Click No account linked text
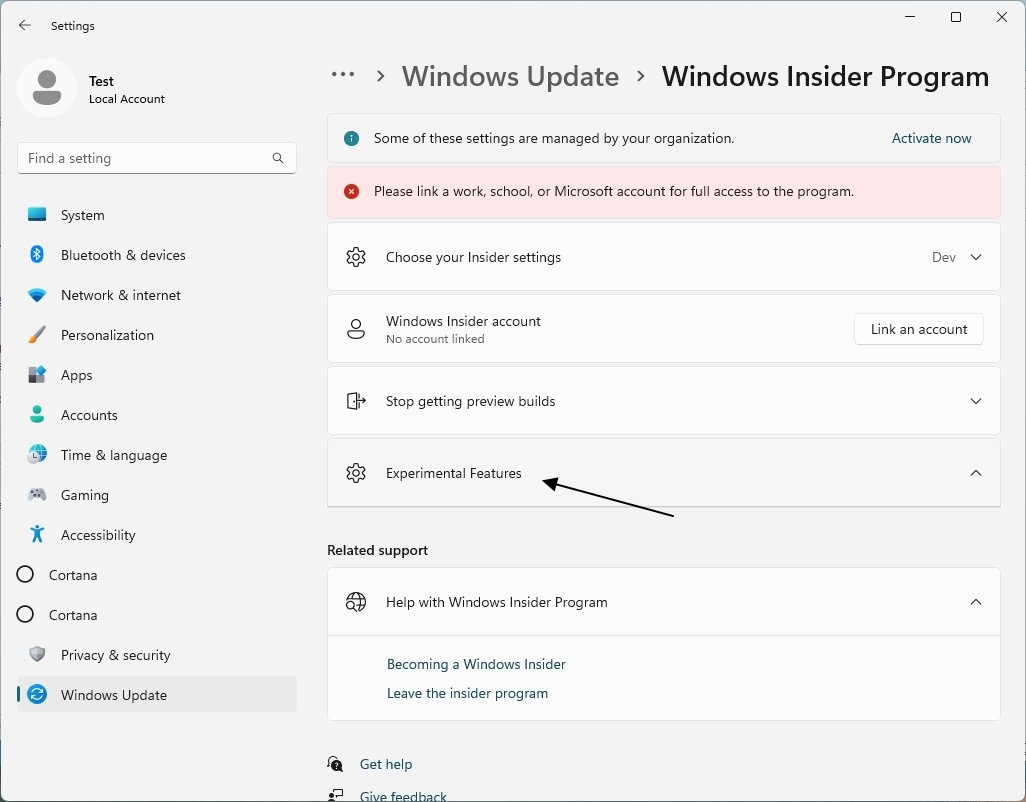The width and height of the screenshot is (1026, 802). coord(434,339)
